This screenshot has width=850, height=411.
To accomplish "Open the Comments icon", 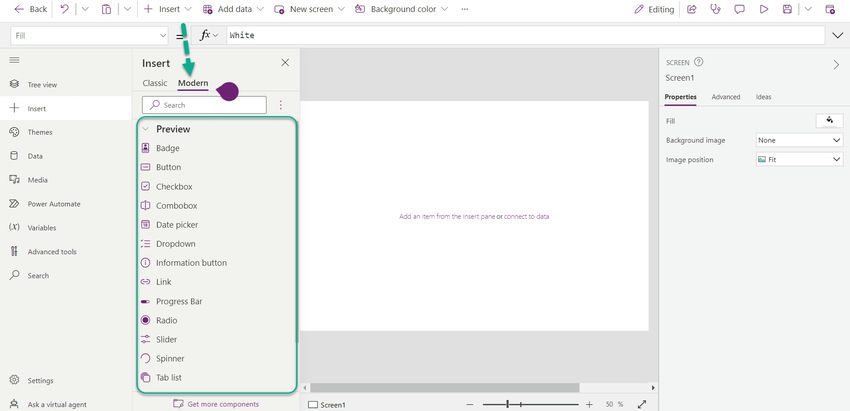I will 739,9.
